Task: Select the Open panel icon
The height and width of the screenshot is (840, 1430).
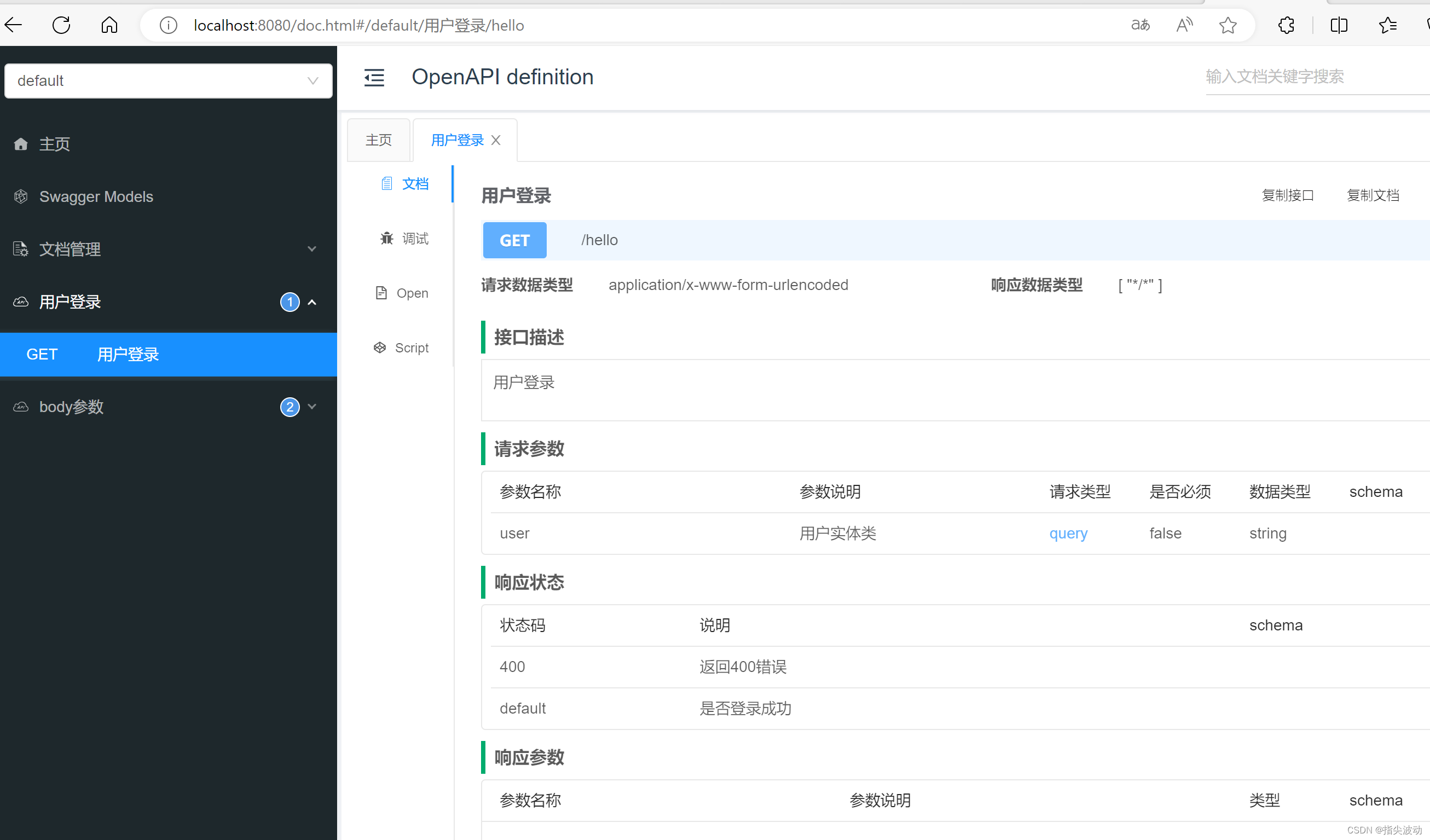Action: 380,292
